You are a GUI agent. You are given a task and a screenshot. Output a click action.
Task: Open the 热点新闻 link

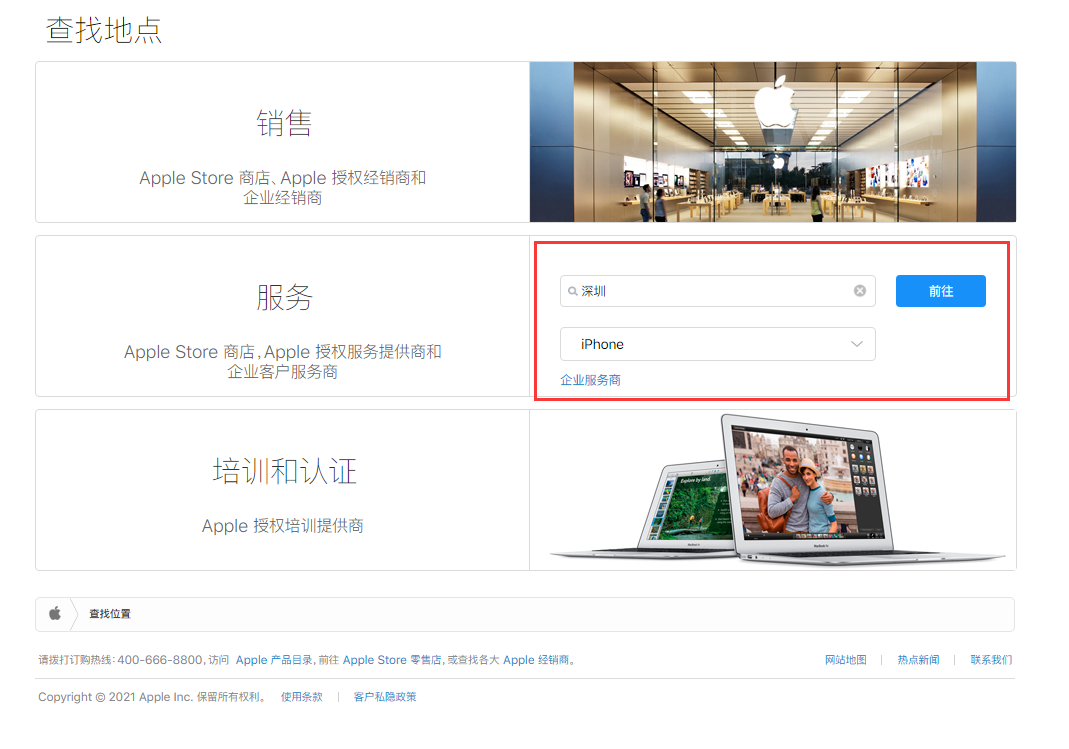pos(918,659)
